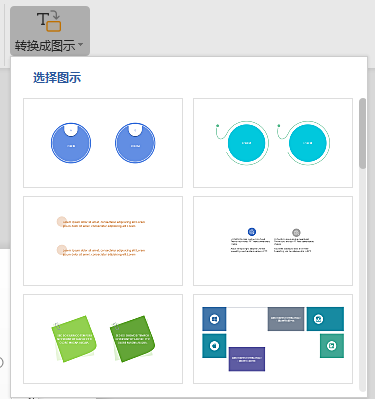Pick the colored tile grid diagram
This screenshot has height=399, width=375.
coord(273,339)
